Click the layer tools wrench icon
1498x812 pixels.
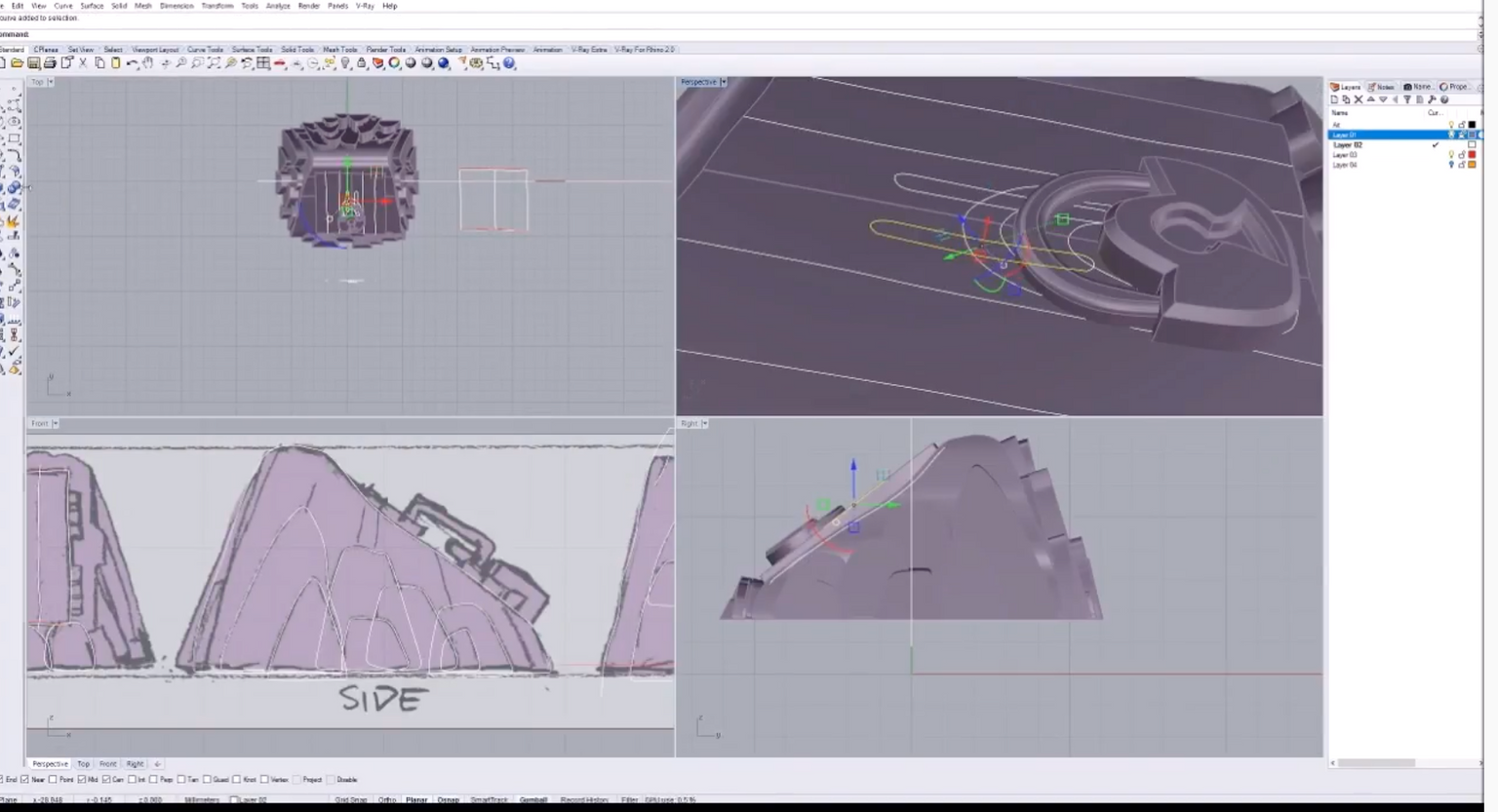(1432, 99)
